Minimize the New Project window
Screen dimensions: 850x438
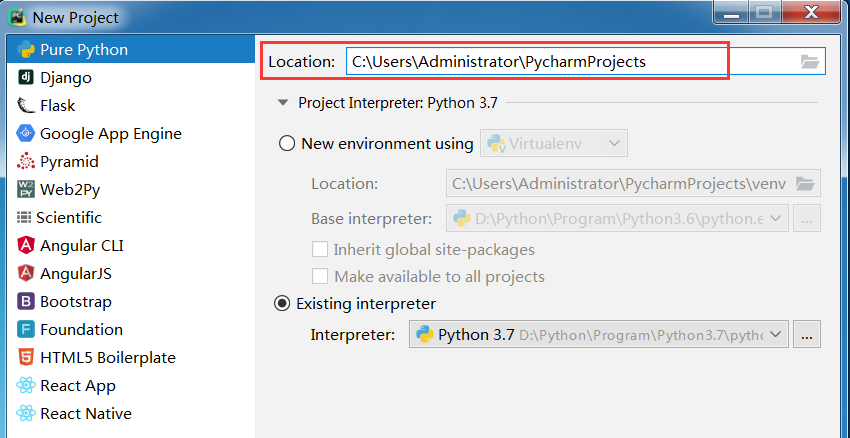[731, 13]
